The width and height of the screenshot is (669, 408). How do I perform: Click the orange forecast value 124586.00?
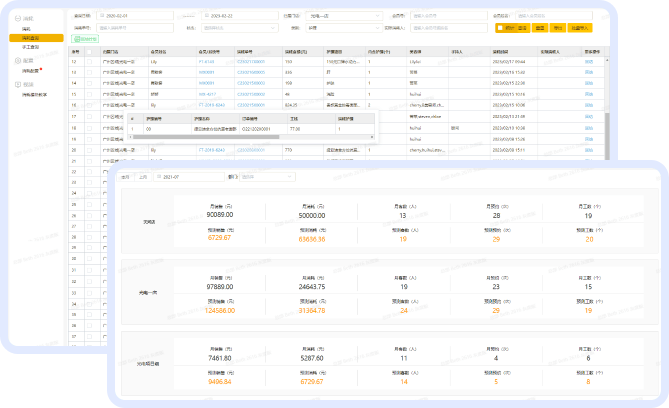click(220, 310)
